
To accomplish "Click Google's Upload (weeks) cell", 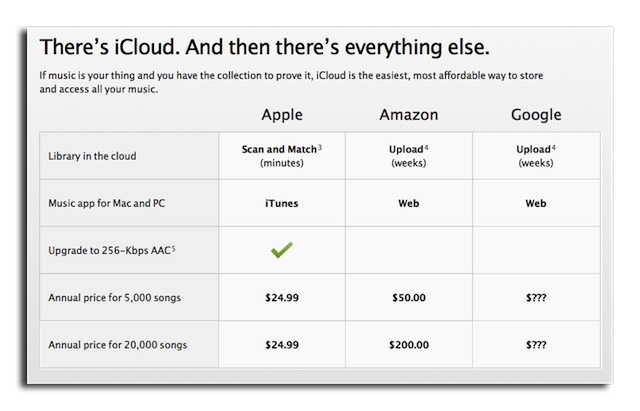I will (x=535, y=155).
